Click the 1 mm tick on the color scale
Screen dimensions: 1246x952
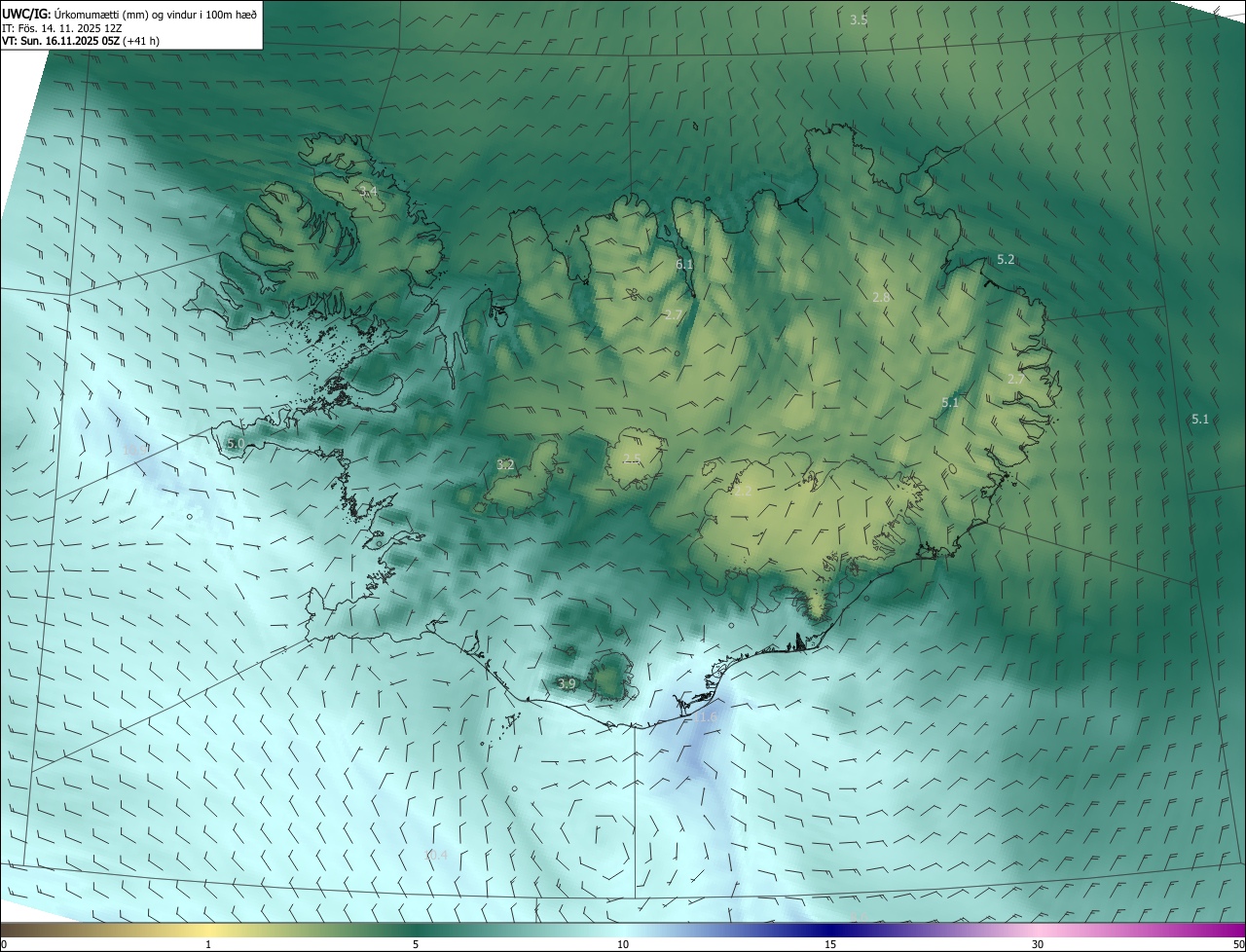click(x=208, y=944)
